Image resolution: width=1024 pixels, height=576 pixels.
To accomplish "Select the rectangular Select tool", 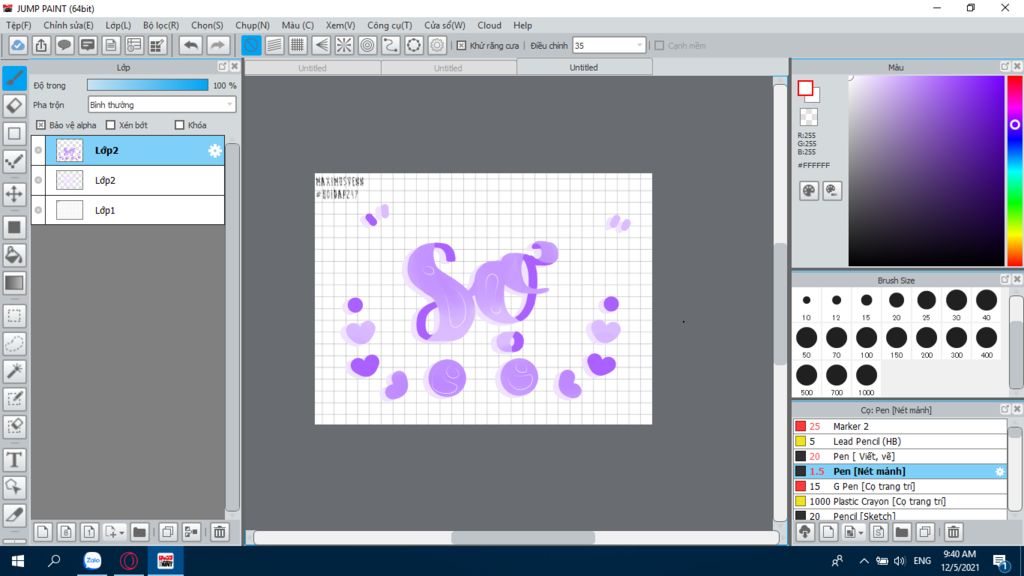I will (14, 316).
